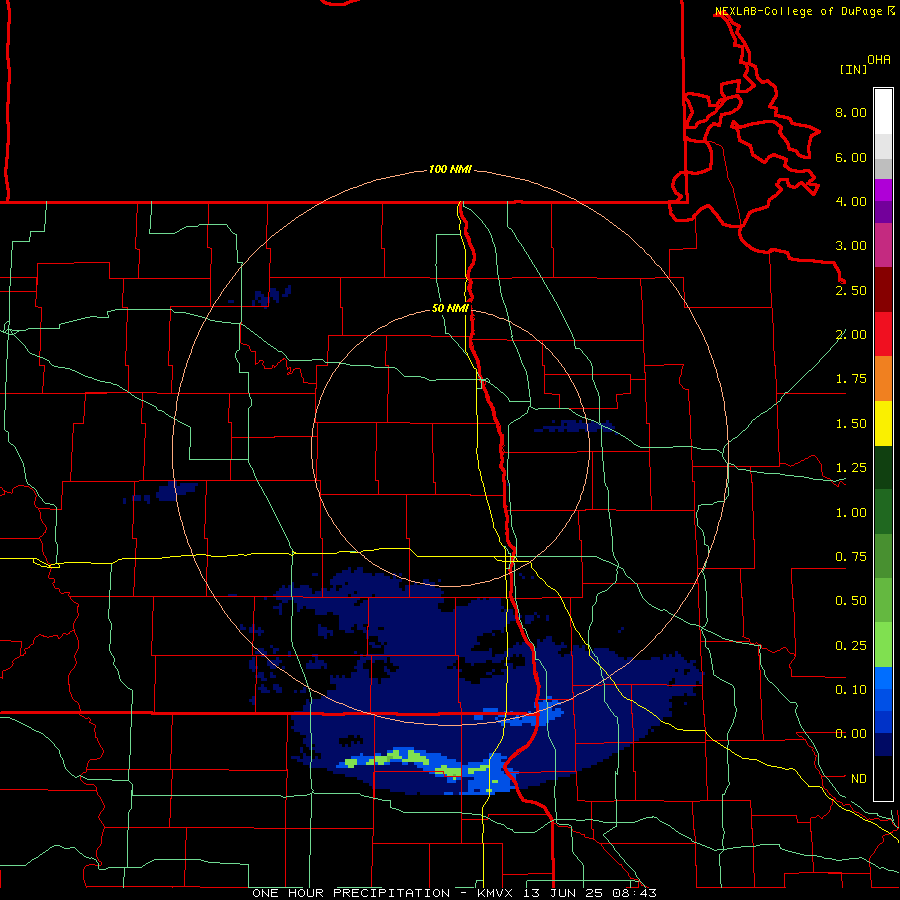Screen dimensions: 900x900
Task: Click the 0.50 legend value
Action: point(851,601)
